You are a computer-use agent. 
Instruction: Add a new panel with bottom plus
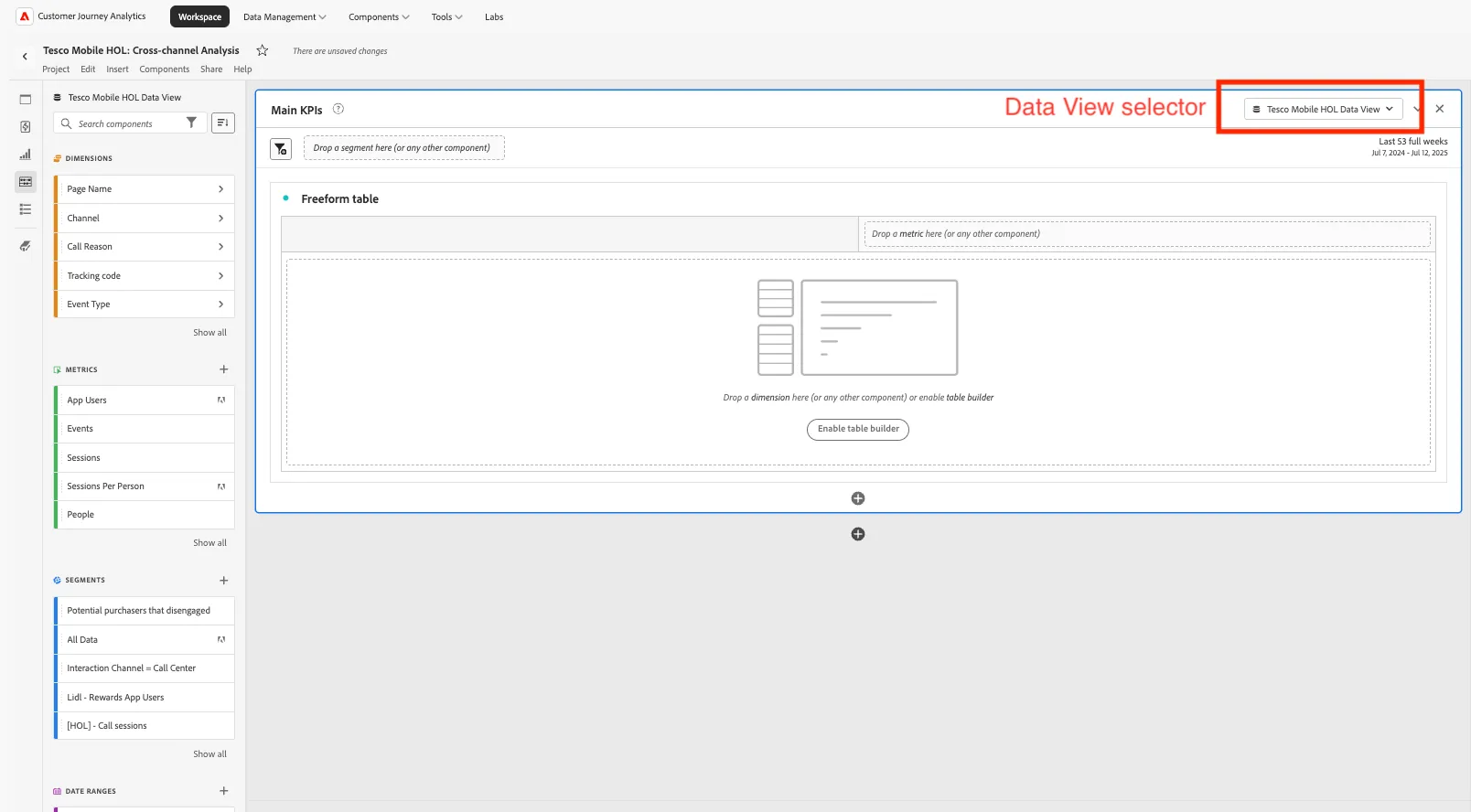(858, 534)
